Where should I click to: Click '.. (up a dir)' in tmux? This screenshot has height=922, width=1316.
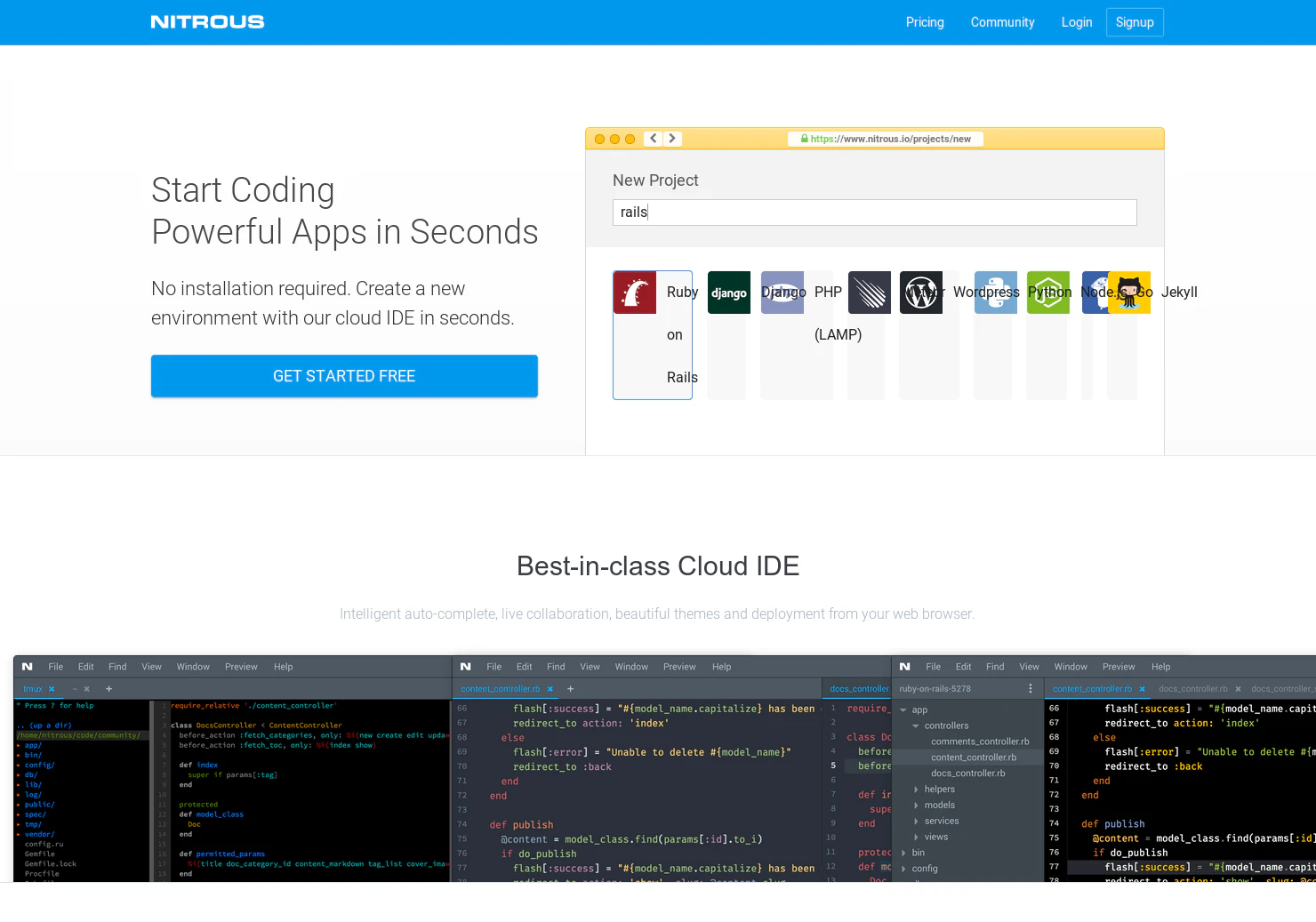point(44,726)
